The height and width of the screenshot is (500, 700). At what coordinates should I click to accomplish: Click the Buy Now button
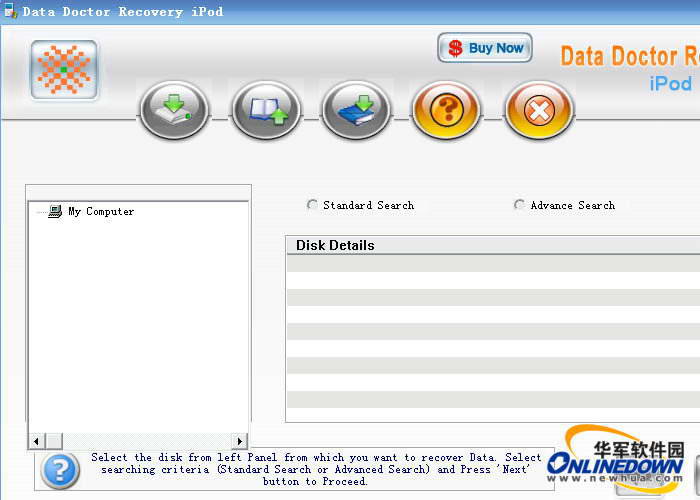(x=485, y=48)
